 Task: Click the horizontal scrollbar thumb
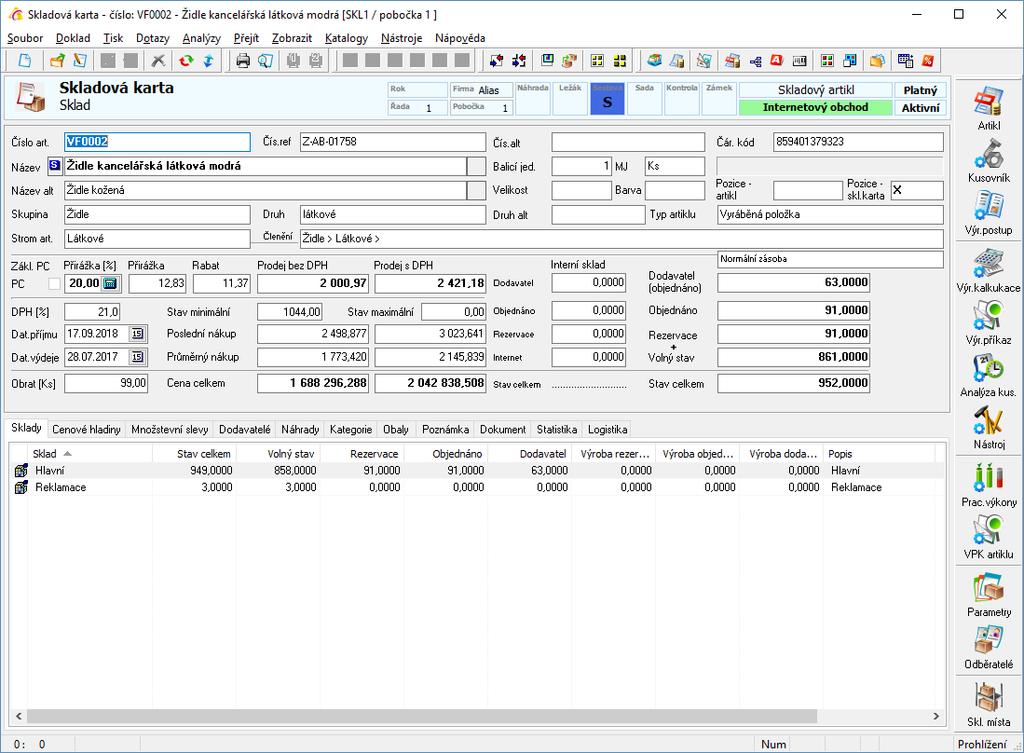click(422, 716)
